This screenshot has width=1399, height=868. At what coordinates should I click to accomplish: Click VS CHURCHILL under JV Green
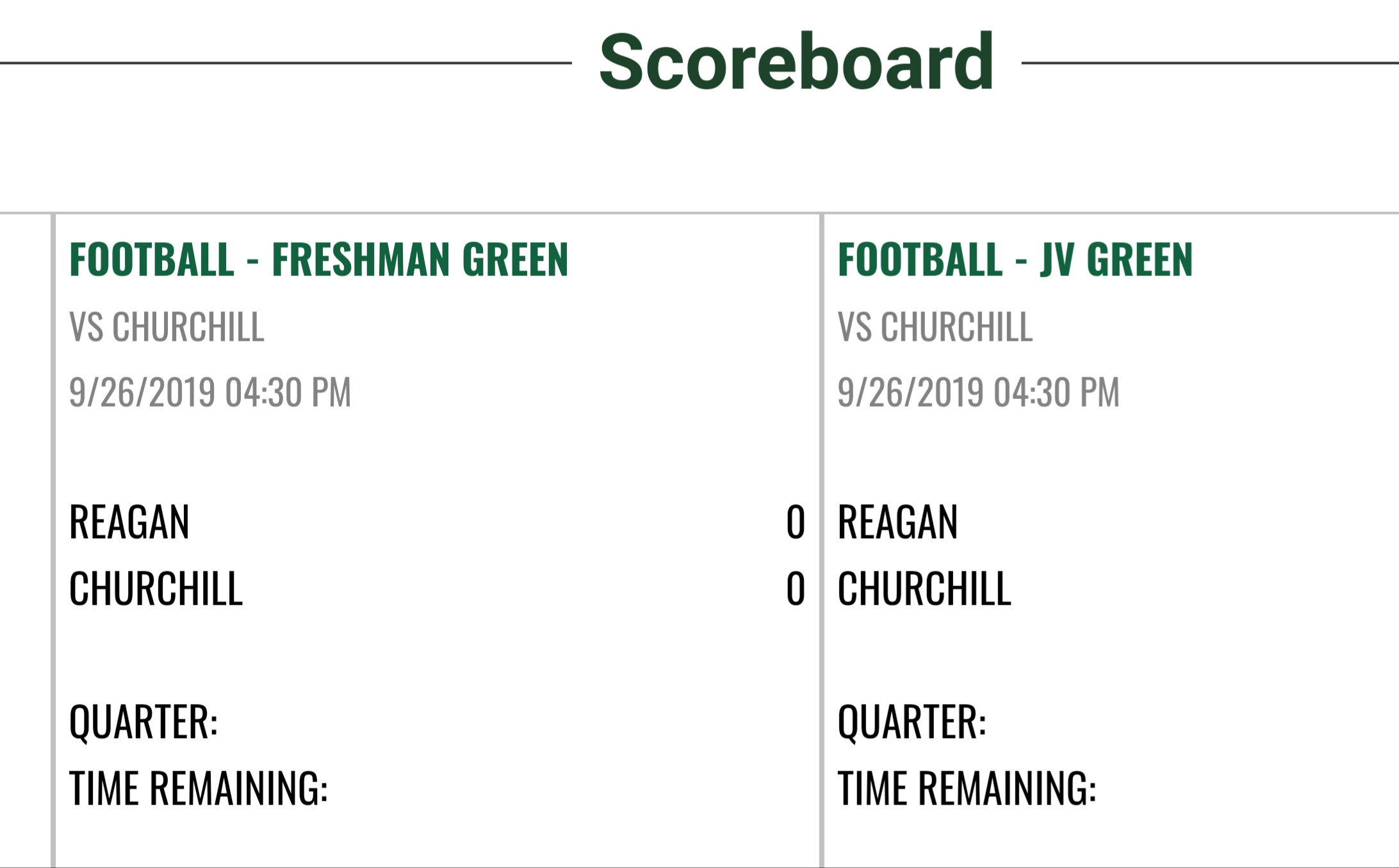tap(935, 327)
